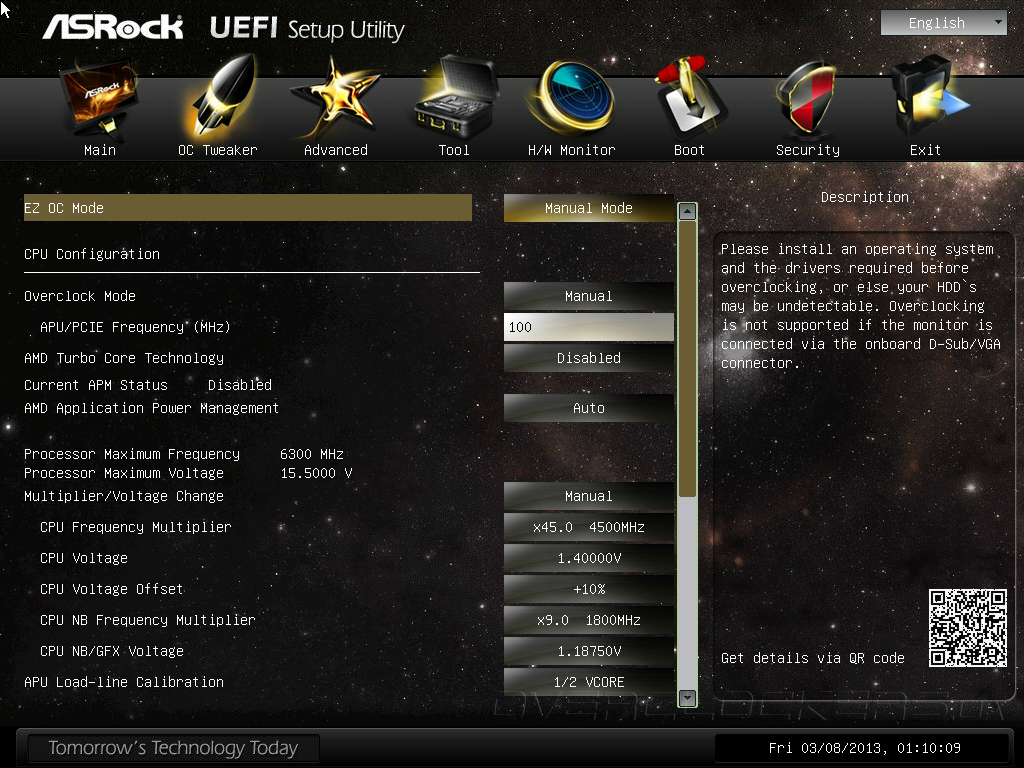The width and height of the screenshot is (1024, 768).
Task: Open EZ OC Mode value Manual Mode
Action: tap(588, 208)
